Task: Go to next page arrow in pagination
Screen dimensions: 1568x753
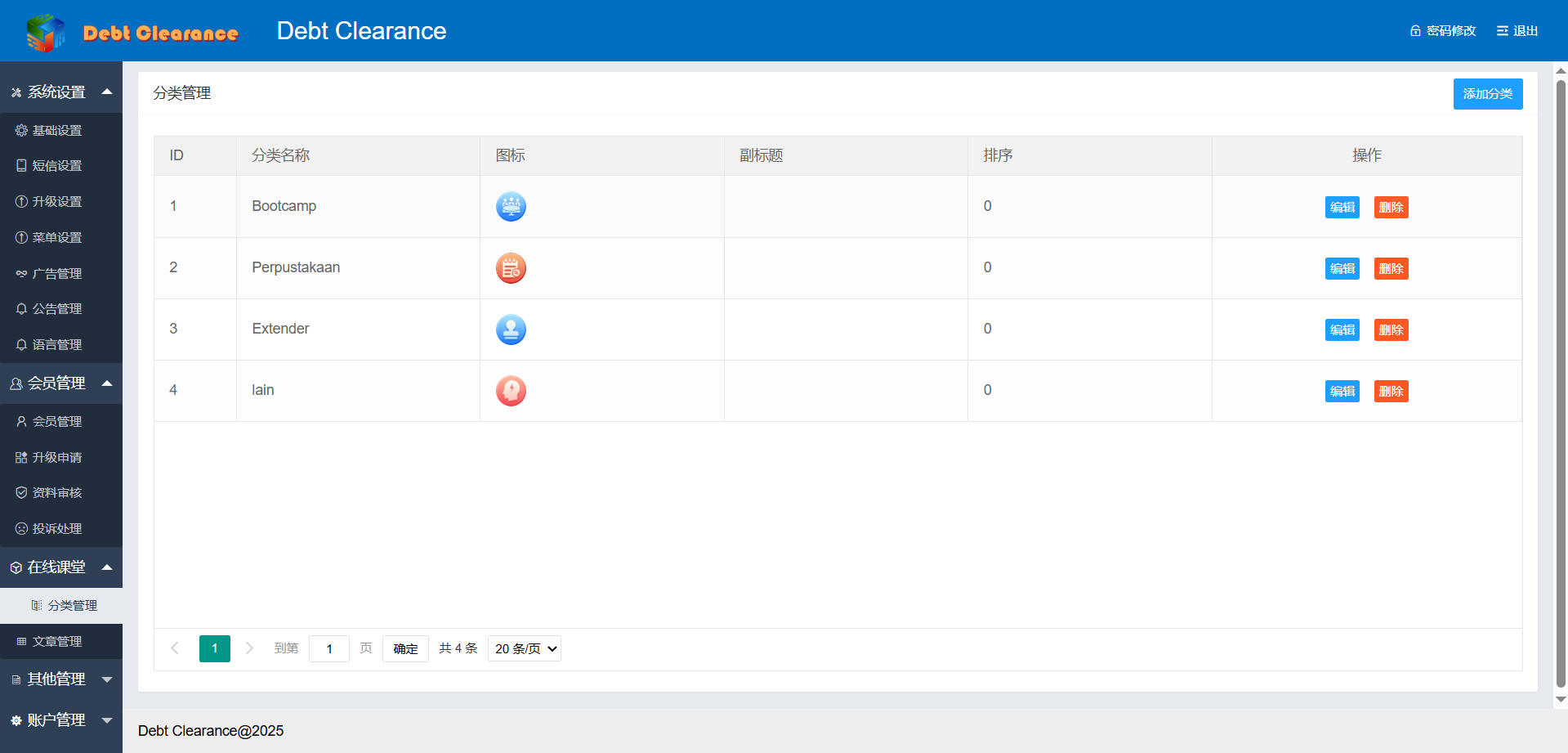Action: tap(249, 648)
